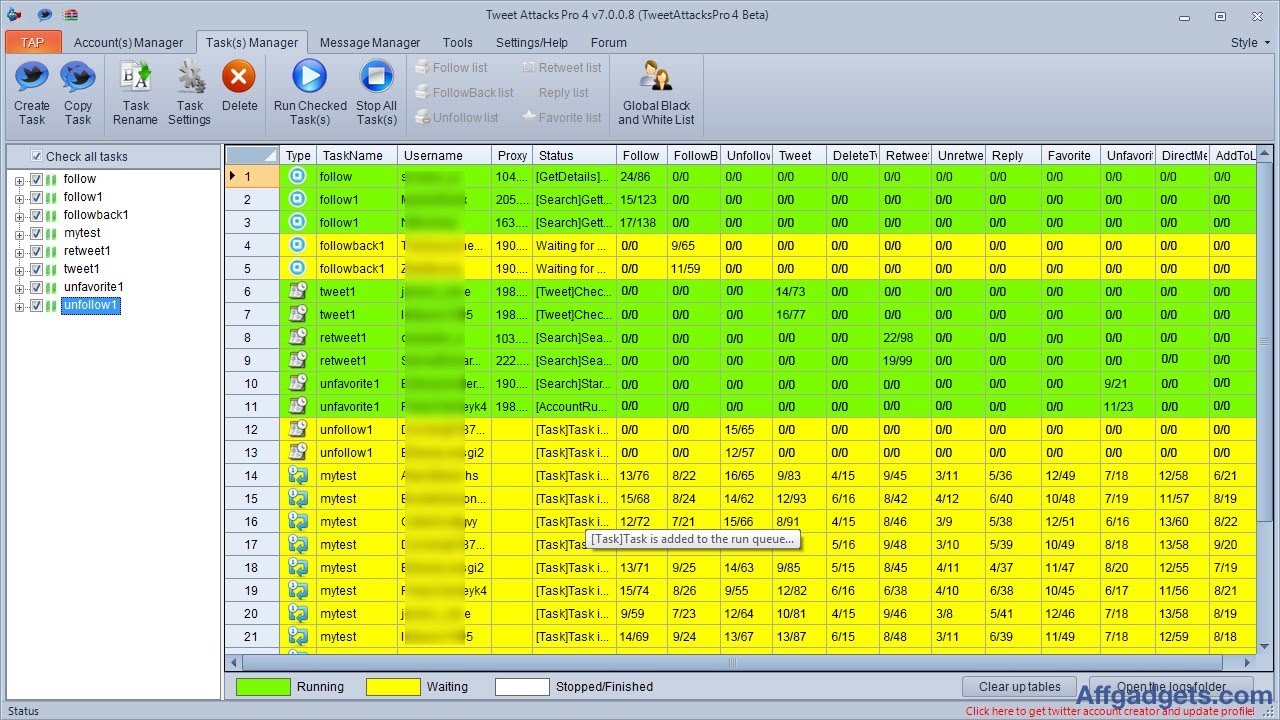
Task: Click title bar app logo icon
Action: 14,15
